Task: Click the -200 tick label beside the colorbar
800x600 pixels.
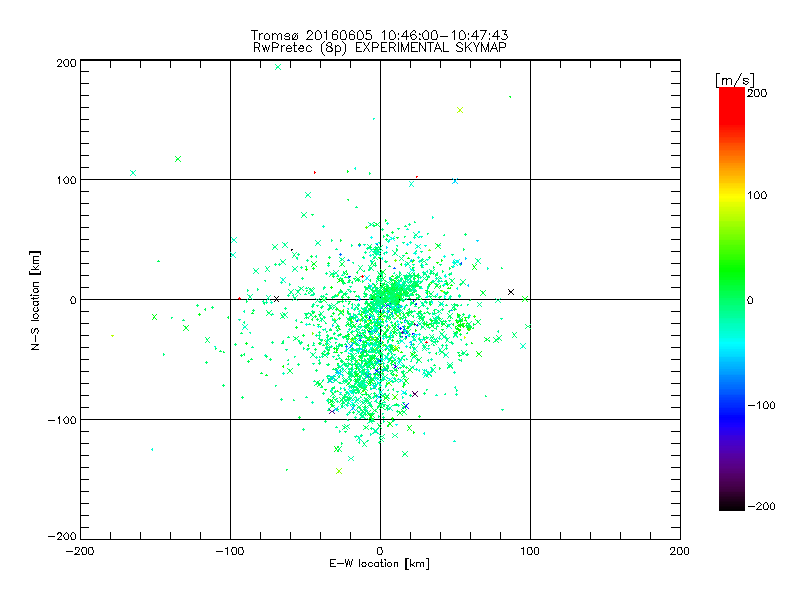Action: pos(764,507)
